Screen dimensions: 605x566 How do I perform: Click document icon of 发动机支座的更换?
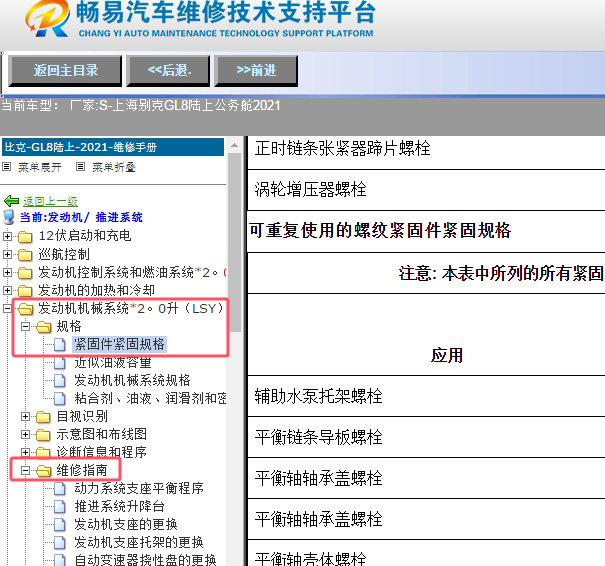(60, 524)
